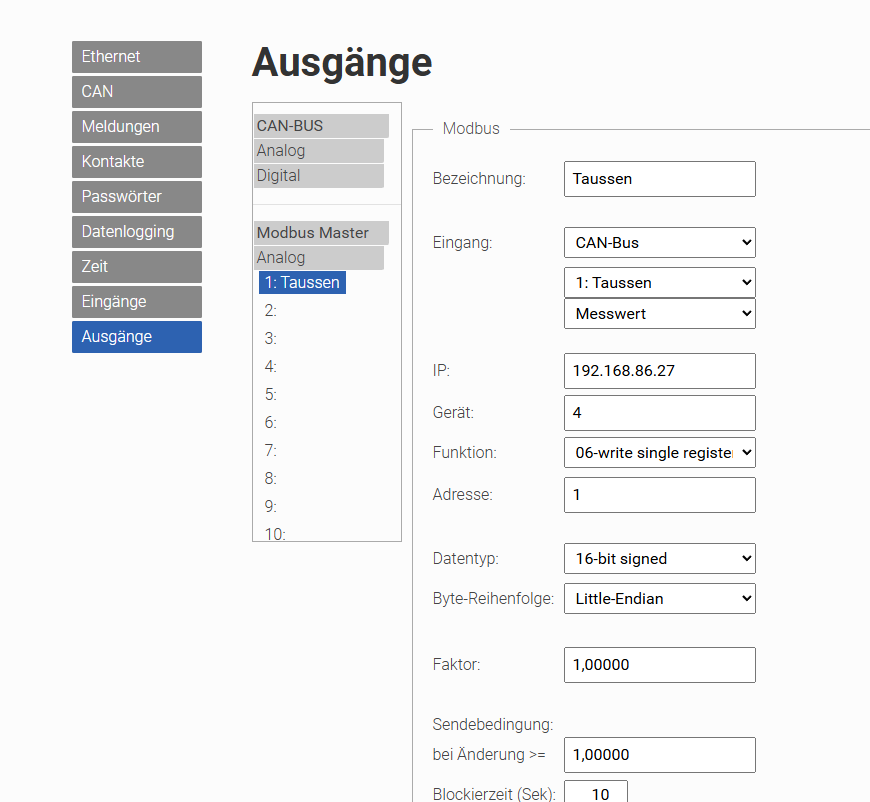The width and height of the screenshot is (870, 802).
Task: Click the Gerät input field
Action: pyautogui.click(x=659, y=413)
